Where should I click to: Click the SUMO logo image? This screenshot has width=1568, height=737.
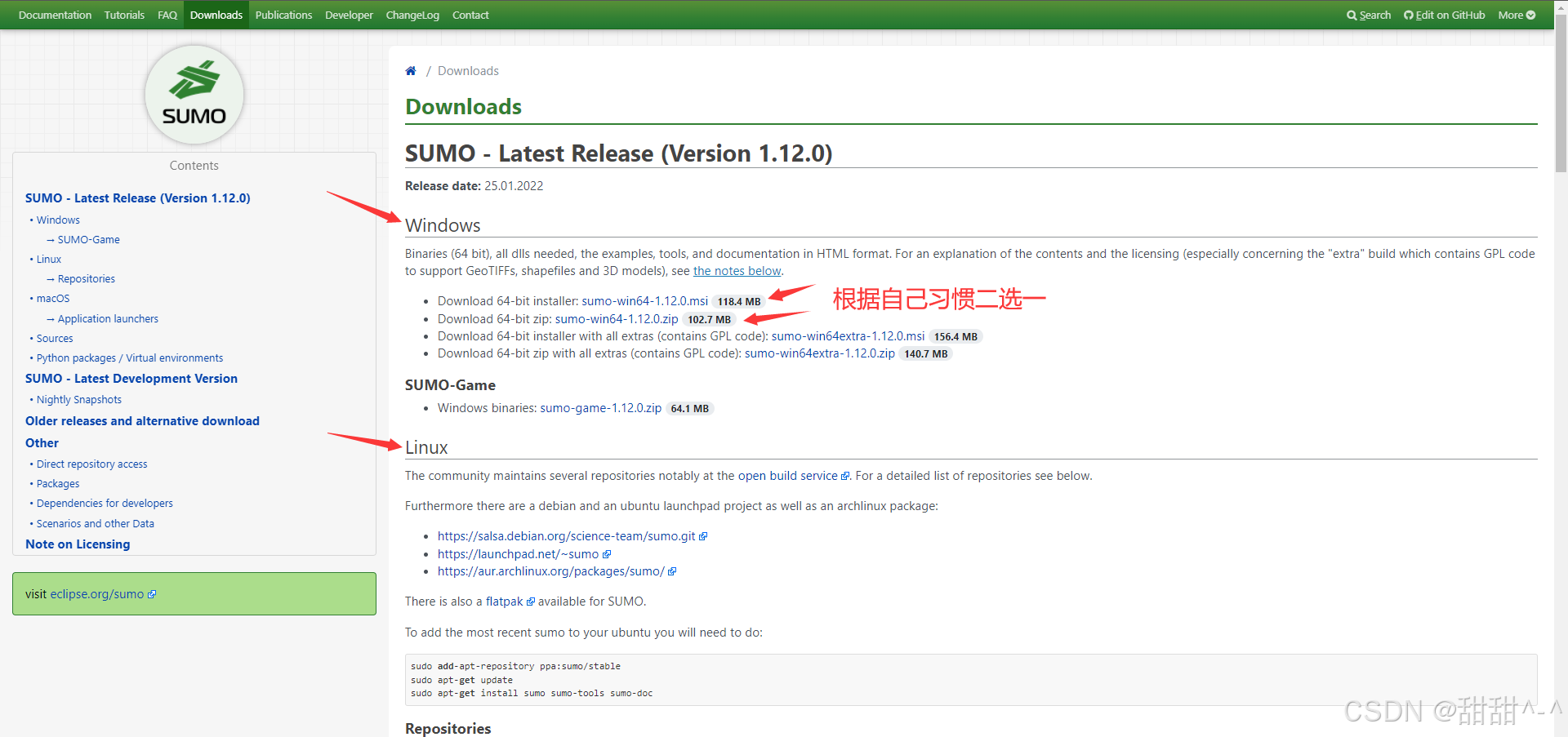coord(194,94)
